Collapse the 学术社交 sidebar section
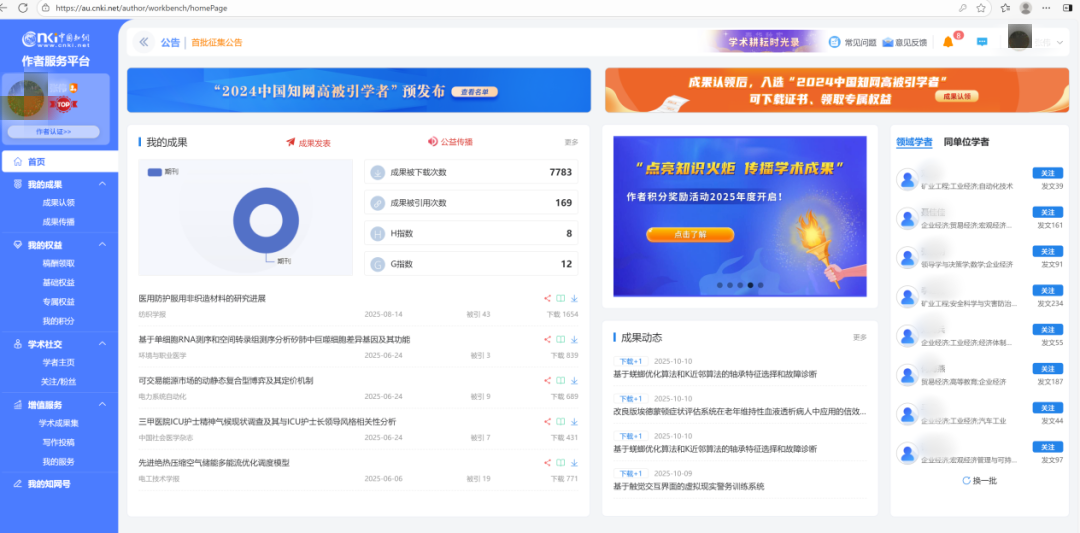 pos(102,344)
